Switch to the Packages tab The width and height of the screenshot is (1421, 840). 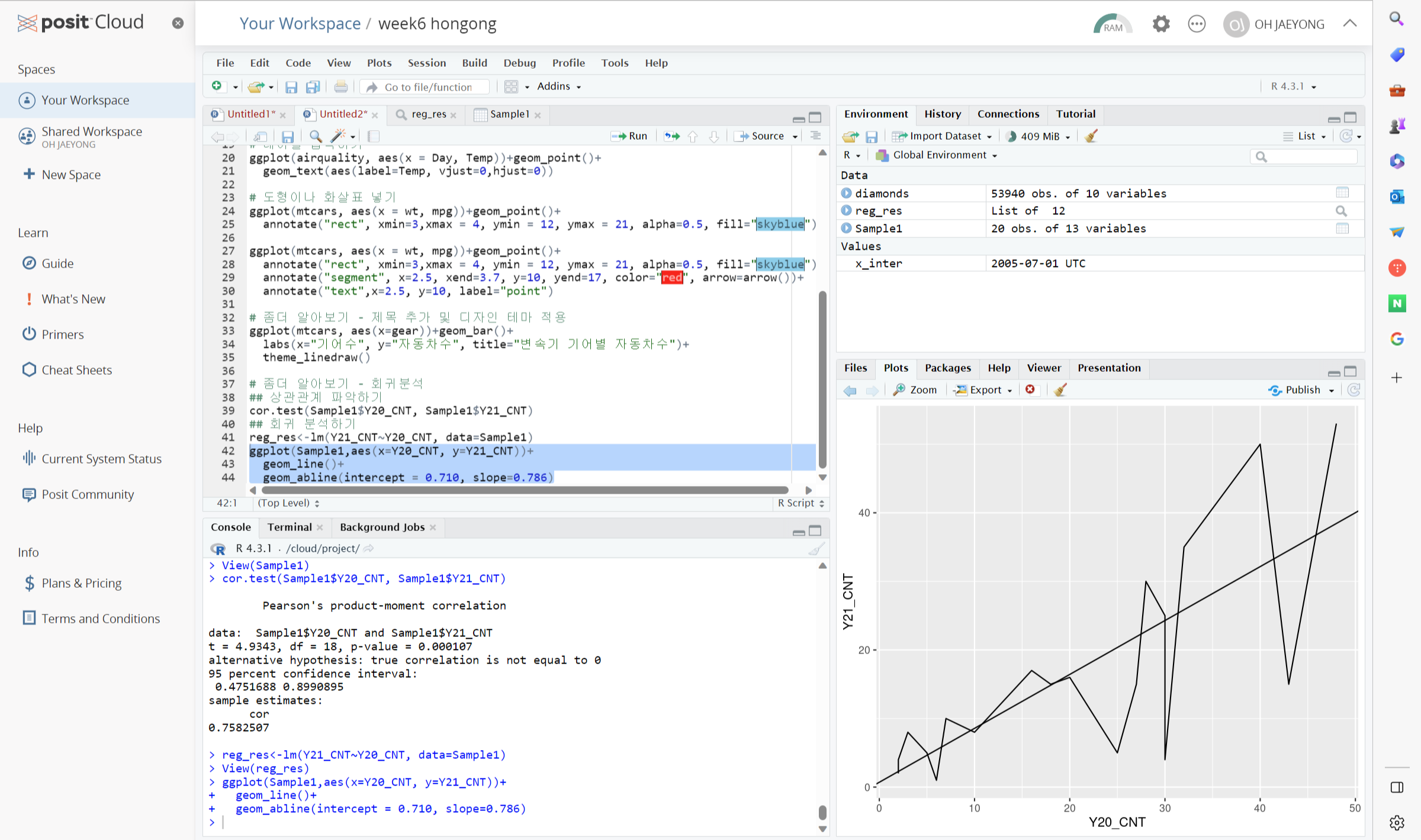point(947,368)
